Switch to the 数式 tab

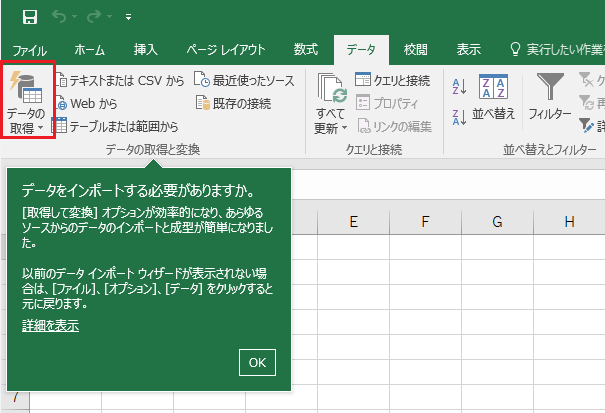306,50
